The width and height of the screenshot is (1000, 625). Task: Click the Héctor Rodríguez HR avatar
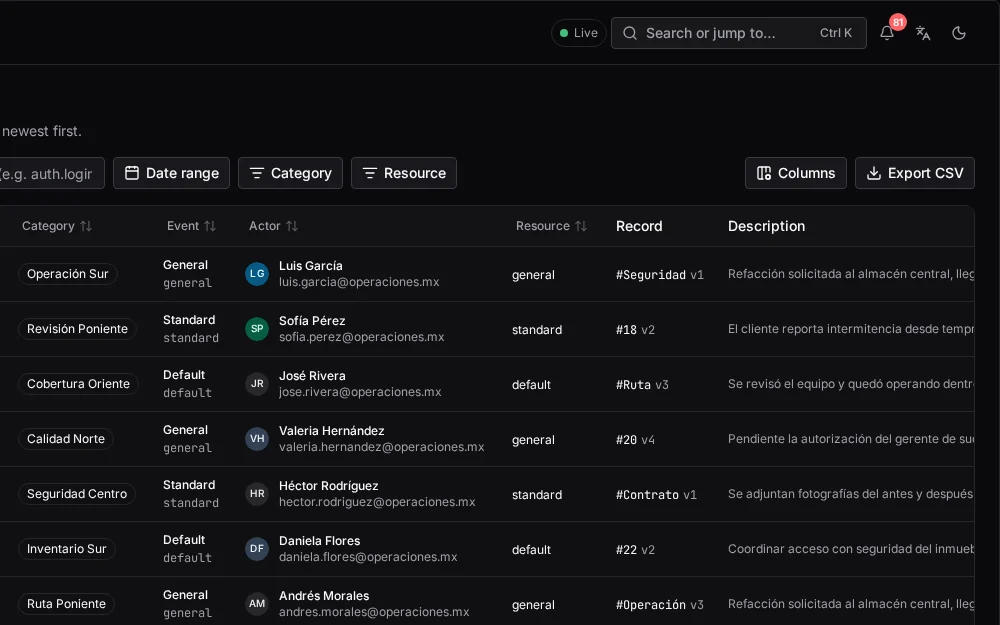click(x=257, y=494)
